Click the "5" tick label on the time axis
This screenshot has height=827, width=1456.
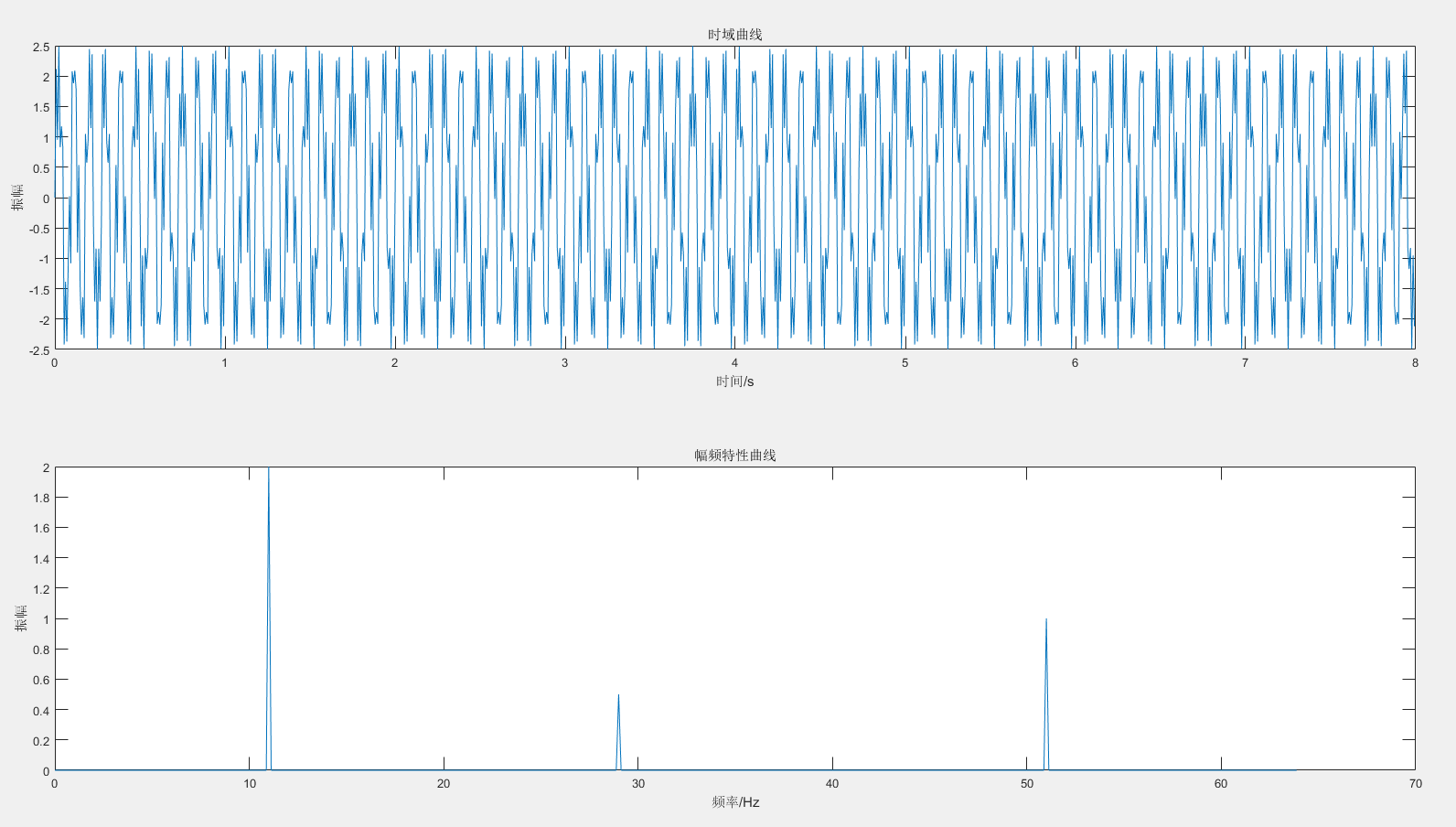coord(905,363)
